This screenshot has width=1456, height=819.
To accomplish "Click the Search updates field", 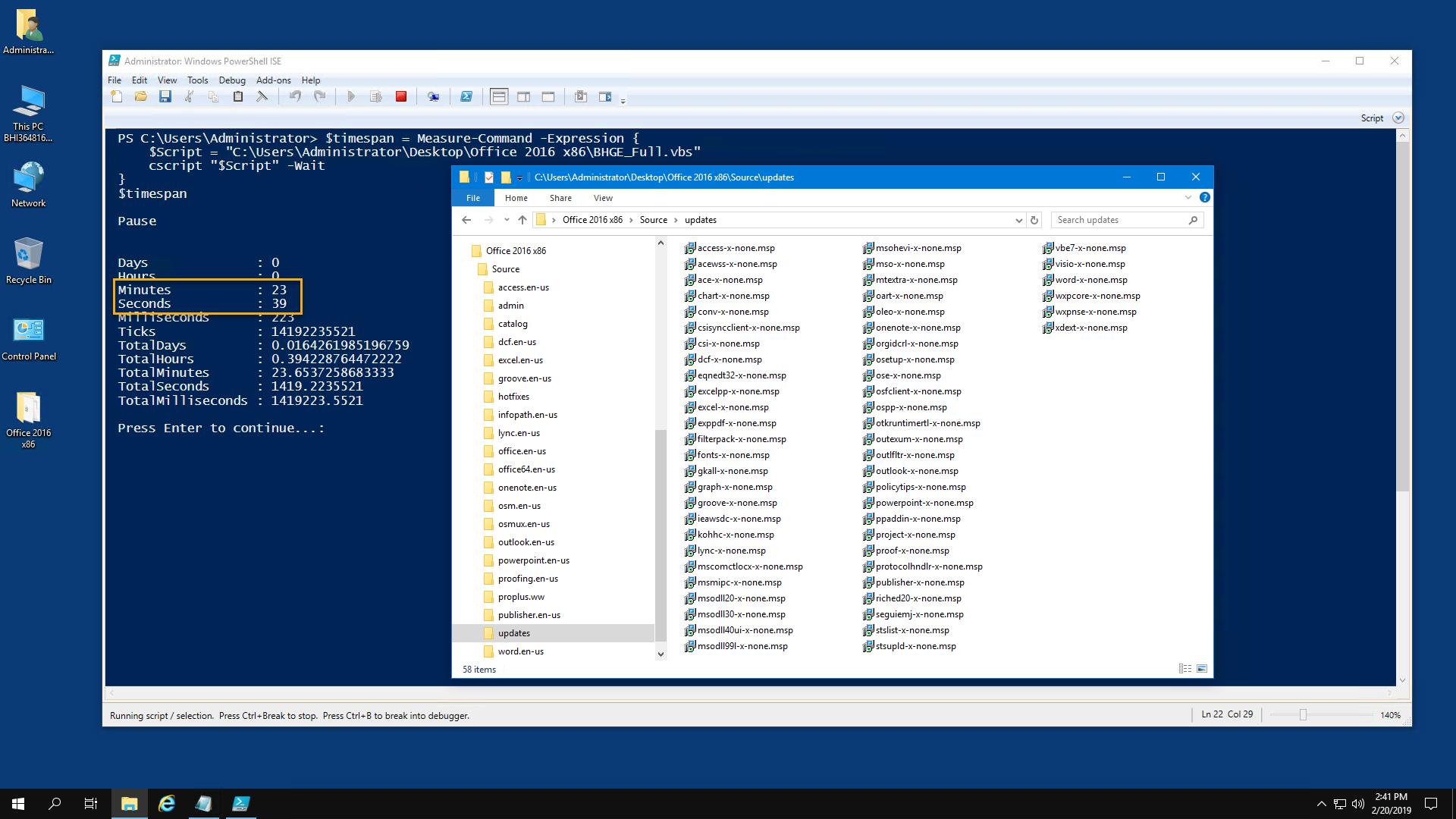I will click(1127, 220).
